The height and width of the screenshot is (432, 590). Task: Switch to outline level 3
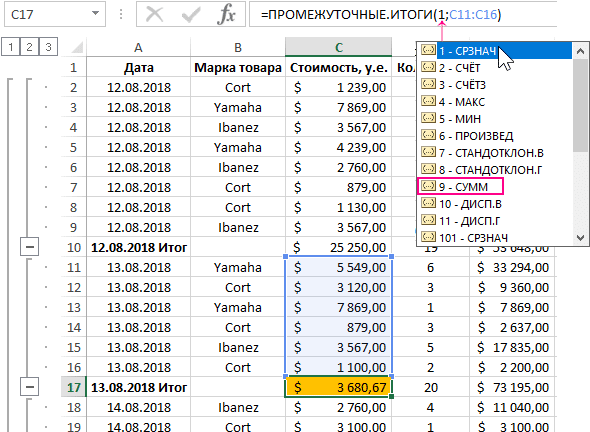pos(48,47)
